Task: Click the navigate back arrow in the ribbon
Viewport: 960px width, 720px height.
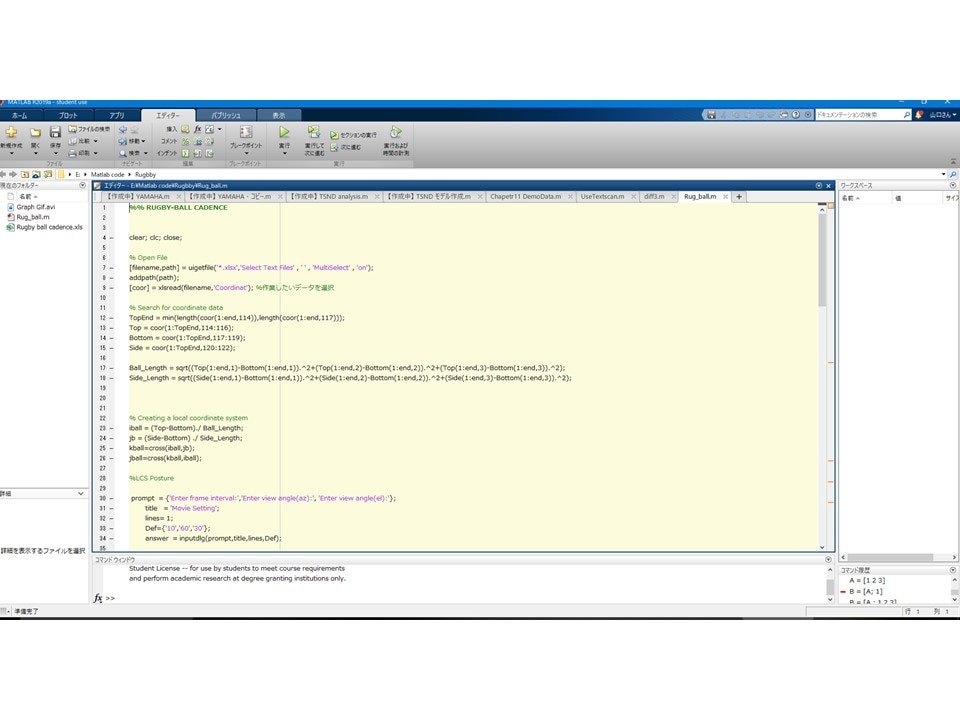Action: [122, 129]
